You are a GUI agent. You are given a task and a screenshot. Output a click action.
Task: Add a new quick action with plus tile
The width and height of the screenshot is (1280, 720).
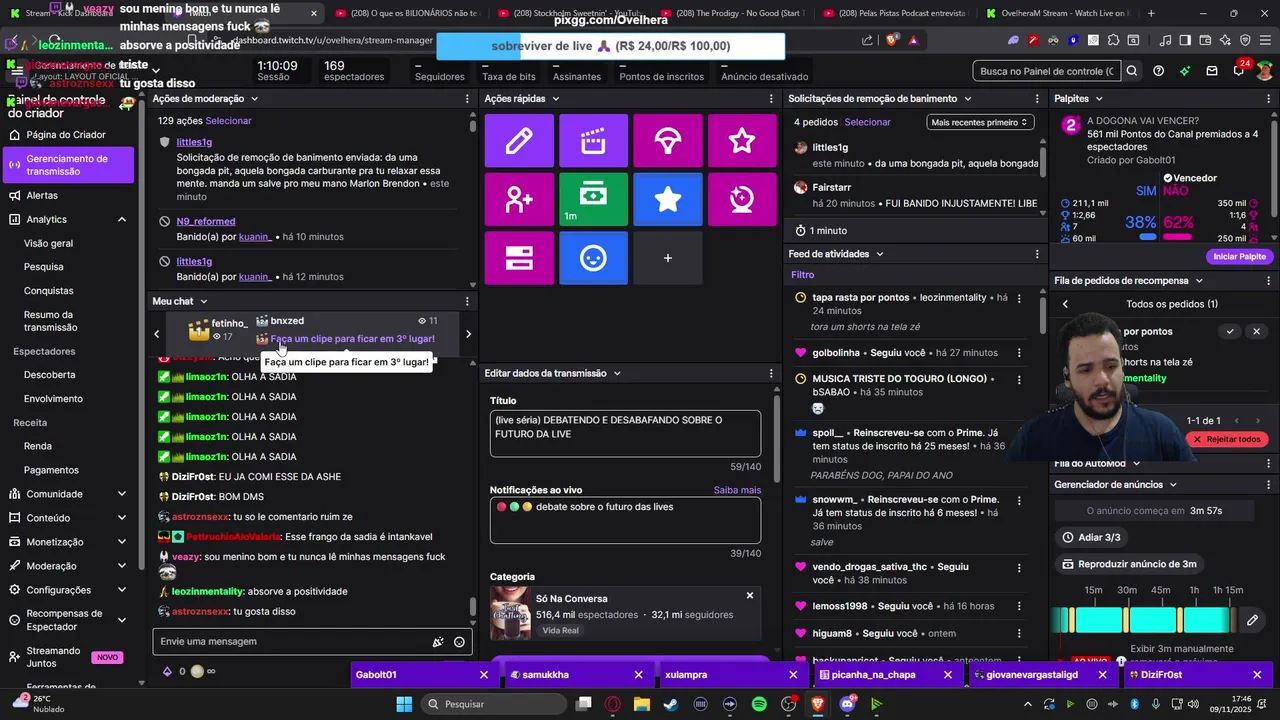coord(668,258)
